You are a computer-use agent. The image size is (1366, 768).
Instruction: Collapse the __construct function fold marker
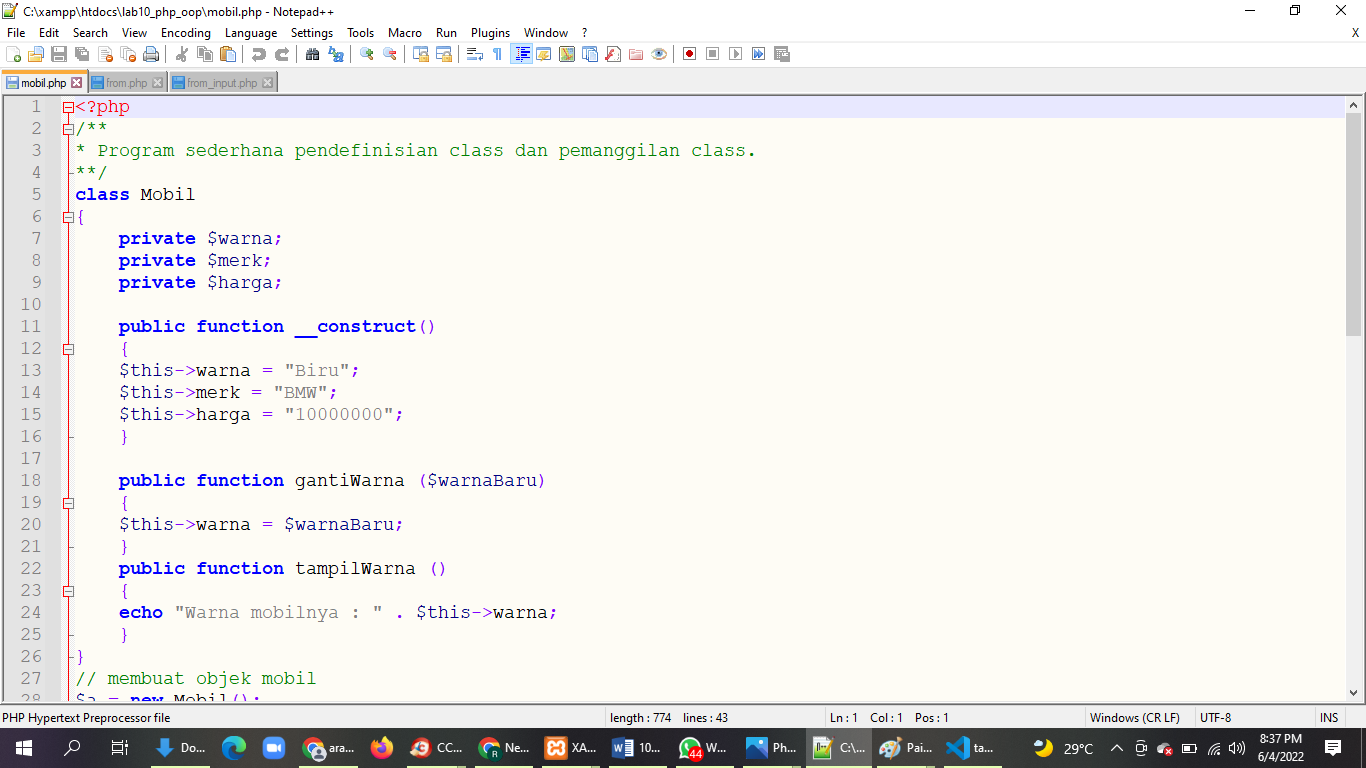tap(67, 349)
